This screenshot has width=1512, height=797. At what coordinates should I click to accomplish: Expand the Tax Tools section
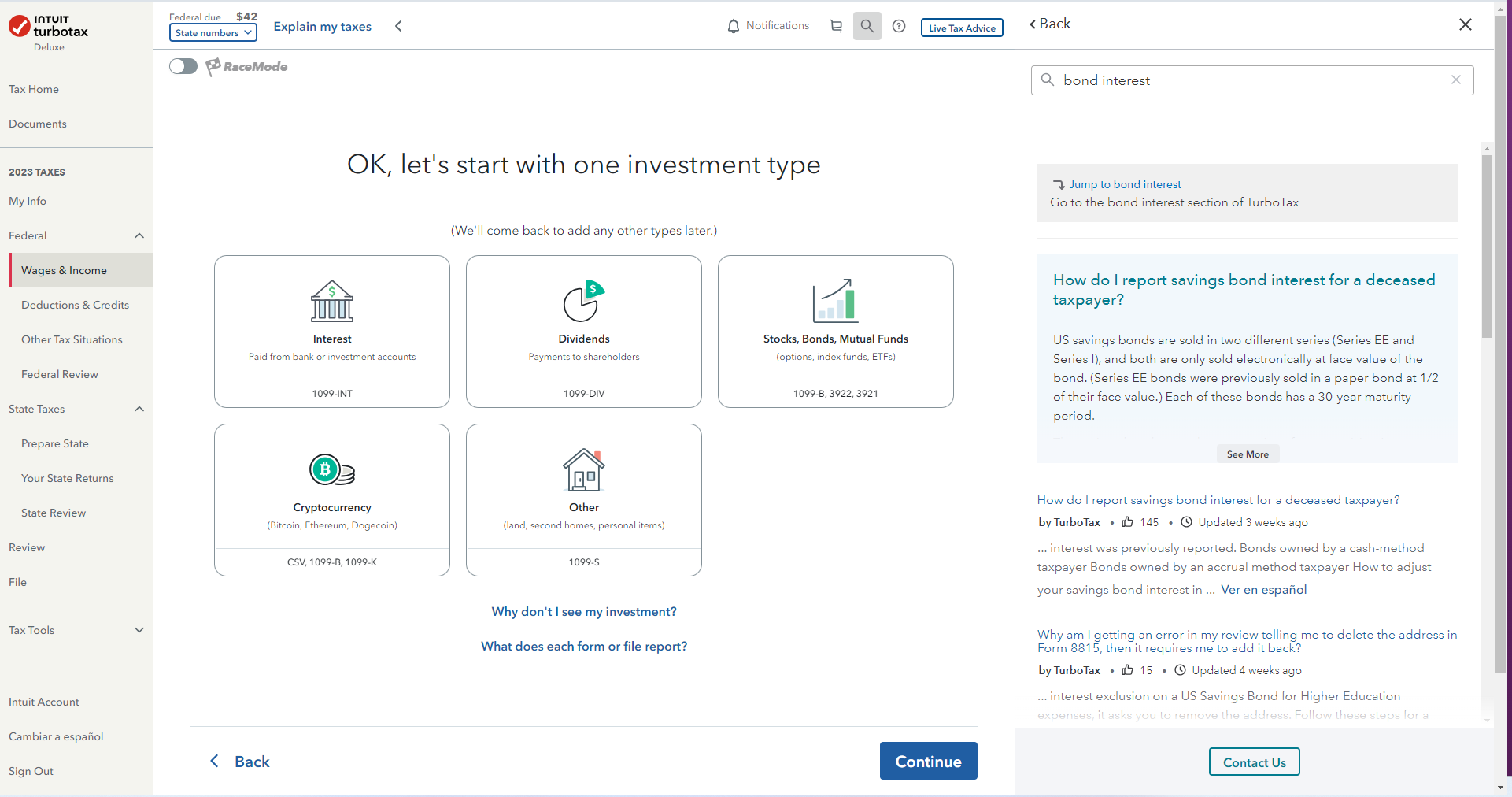click(139, 630)
